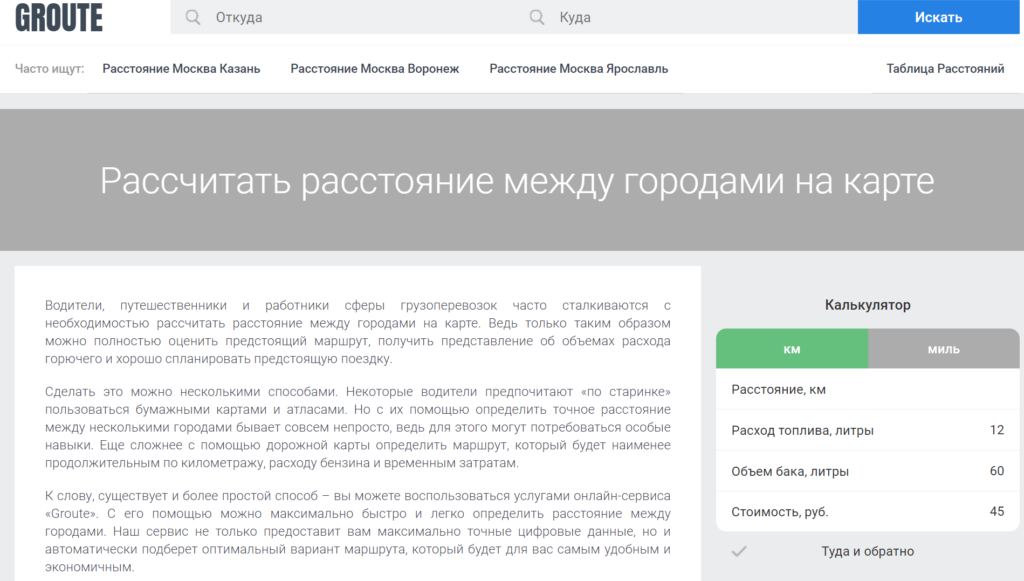Image resolution: width=1024 pixels, height=581 pixels.
Task: Open the Расстояние Москва Ярославль link
Action: coord(578,69)
